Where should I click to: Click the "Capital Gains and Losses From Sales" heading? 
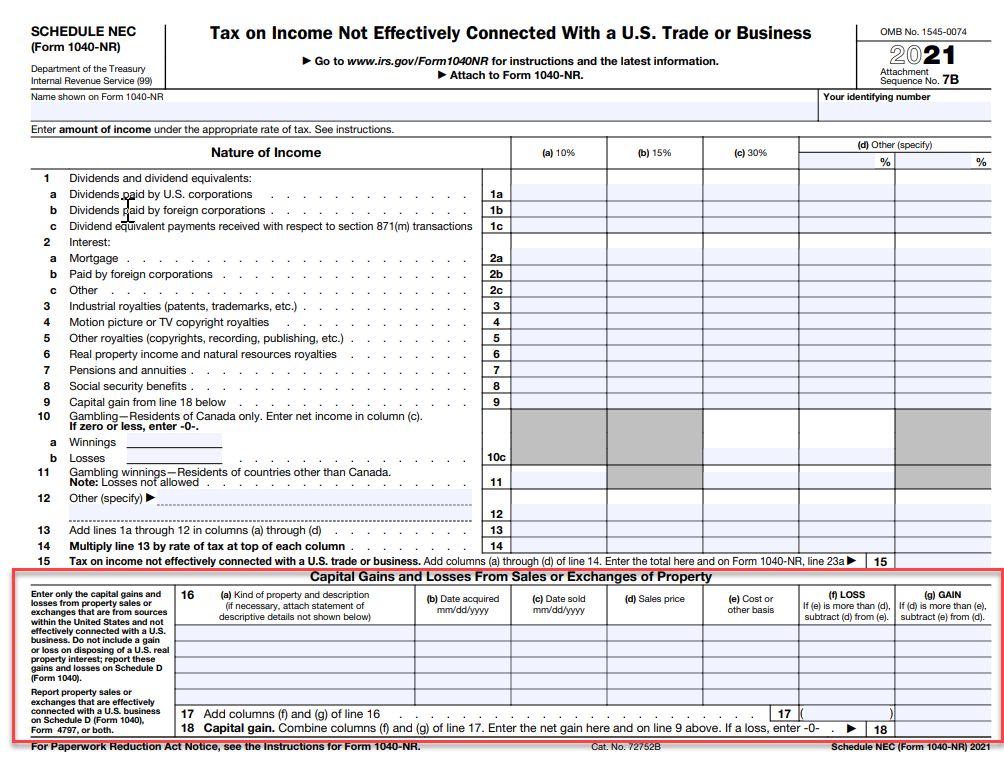click(x=511, y=576)
